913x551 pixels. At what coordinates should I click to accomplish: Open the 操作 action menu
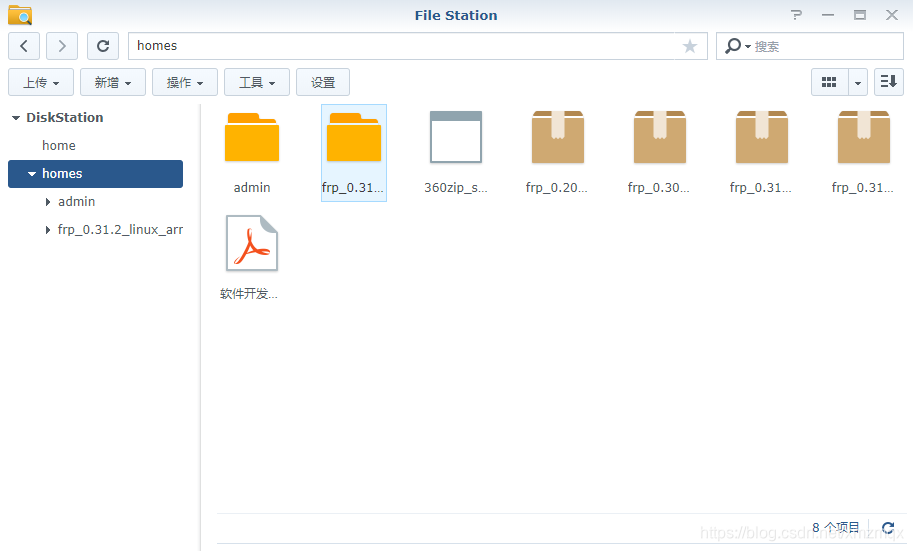185,82
